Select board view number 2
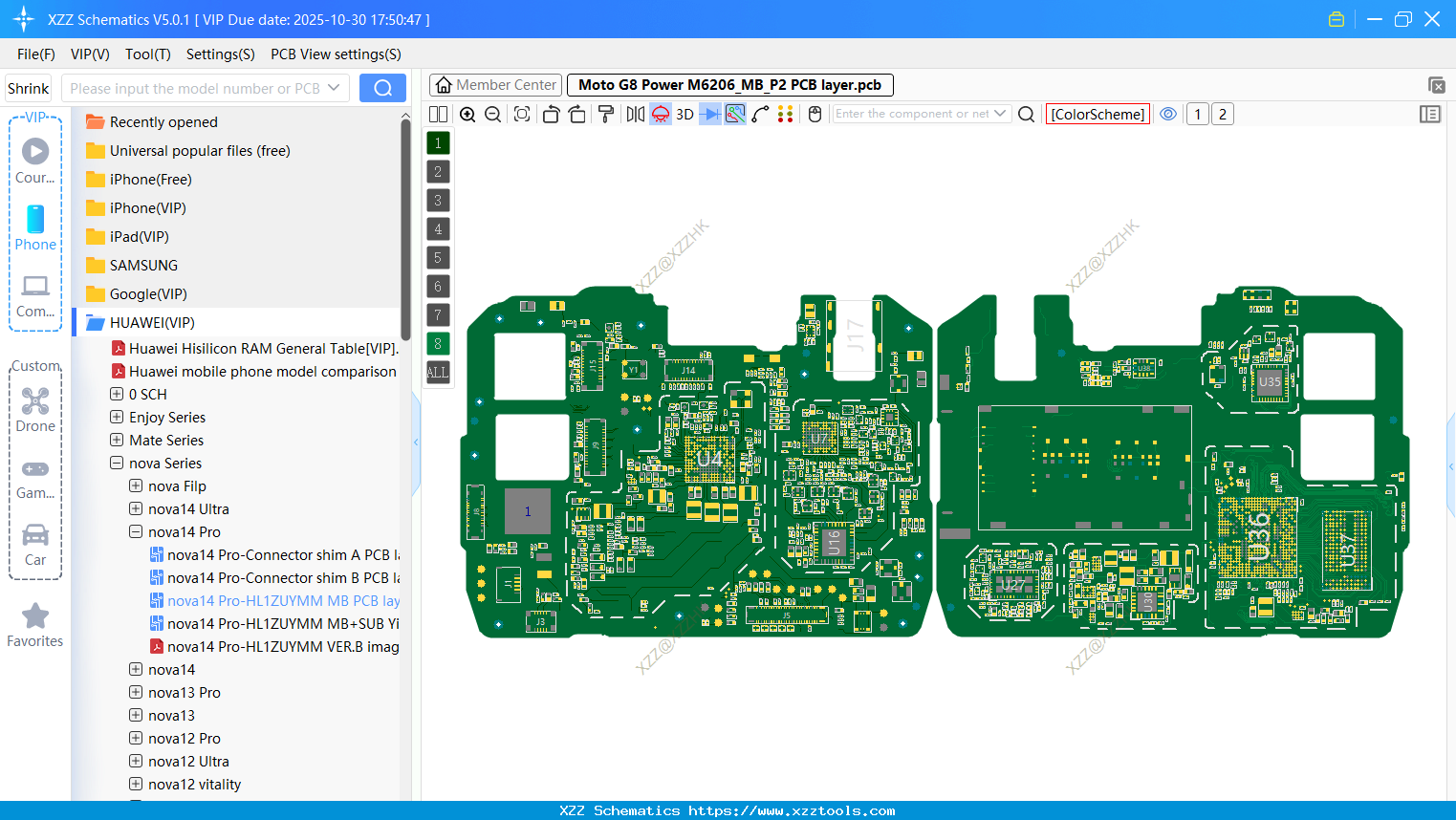Image resolution: width=1456 pixels, height=820 pixels. coord(1222,114)
